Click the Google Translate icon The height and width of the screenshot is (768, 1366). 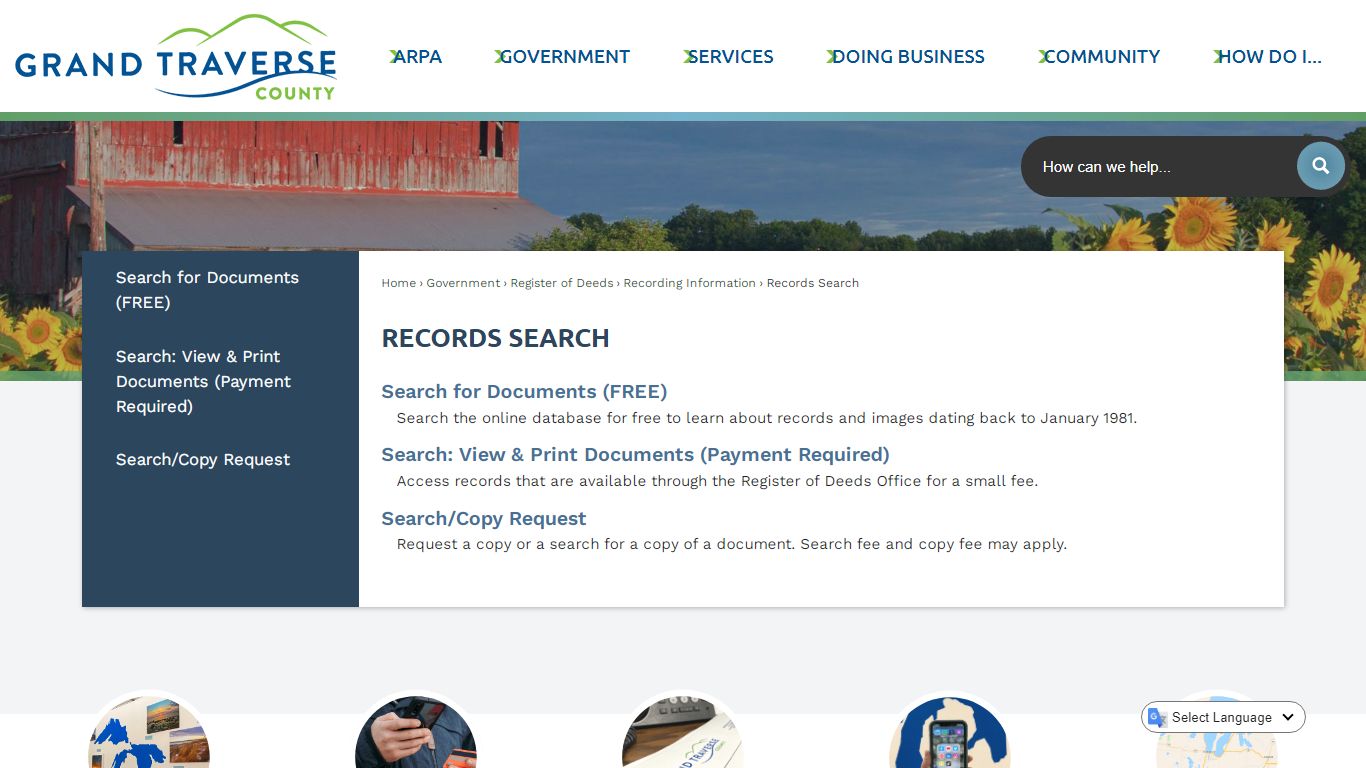[x=1157, y=717]
